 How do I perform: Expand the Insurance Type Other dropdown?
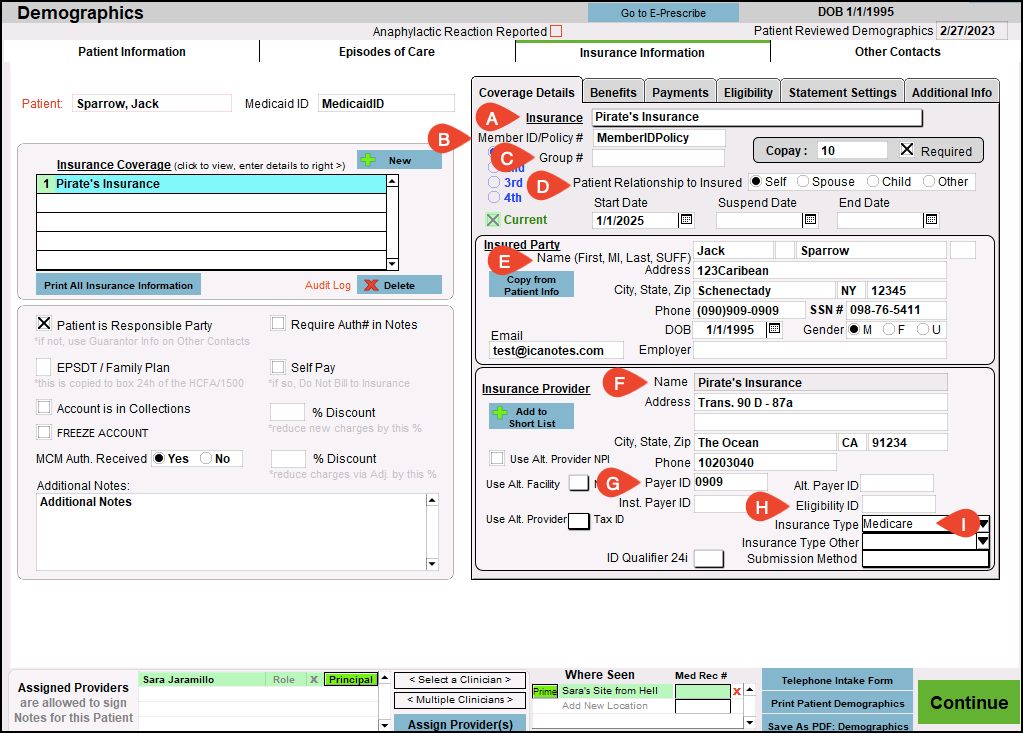(x=983, y=541)
